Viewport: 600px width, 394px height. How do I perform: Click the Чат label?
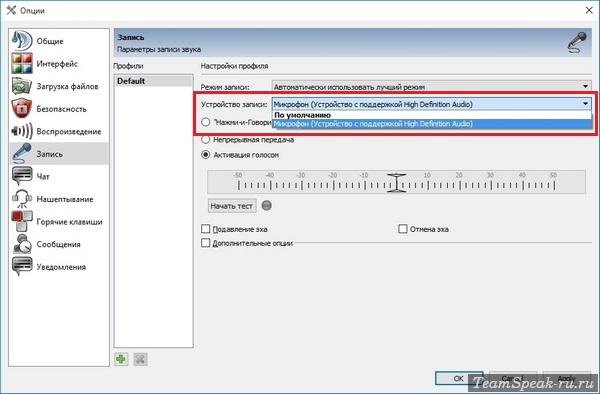point(43,176)
